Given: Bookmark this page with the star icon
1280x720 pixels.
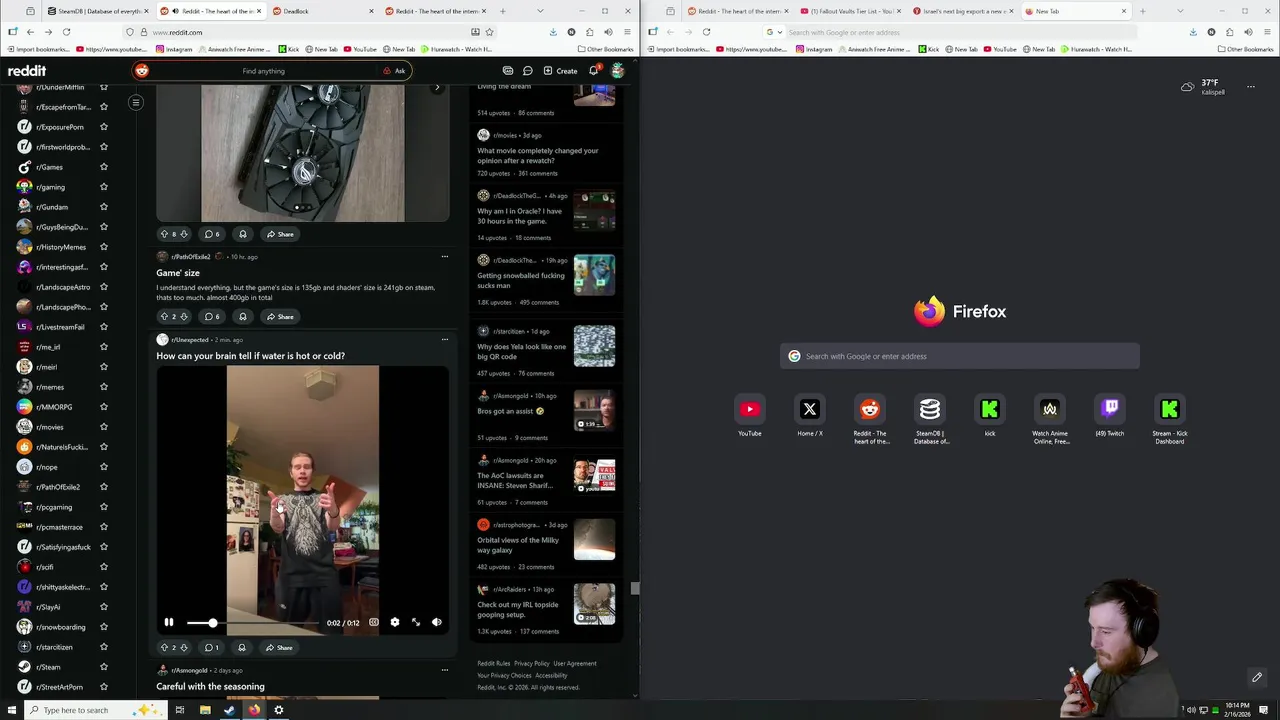Looking at the screenshot, I should tap(489, 32).
